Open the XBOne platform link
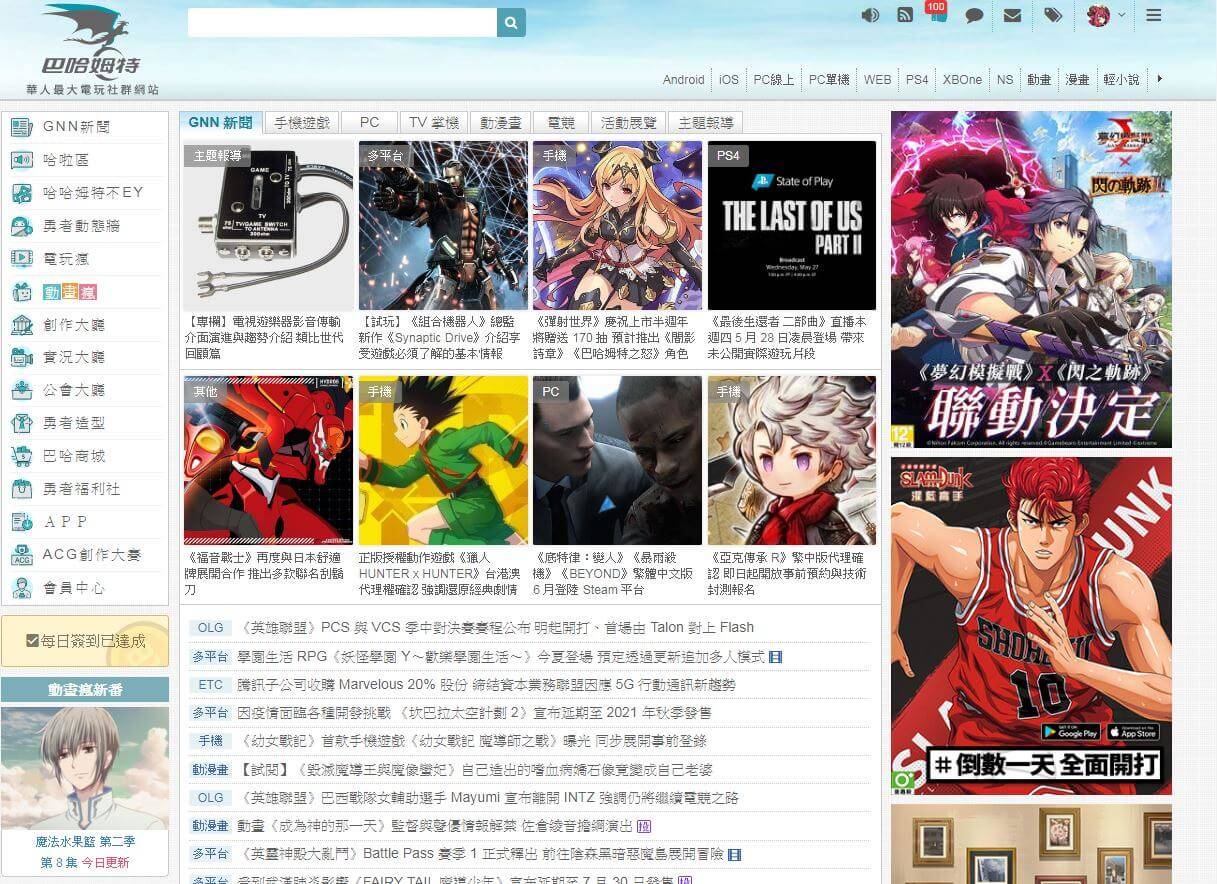Viewport: 1217px width, 884px height. coord(962,79)
